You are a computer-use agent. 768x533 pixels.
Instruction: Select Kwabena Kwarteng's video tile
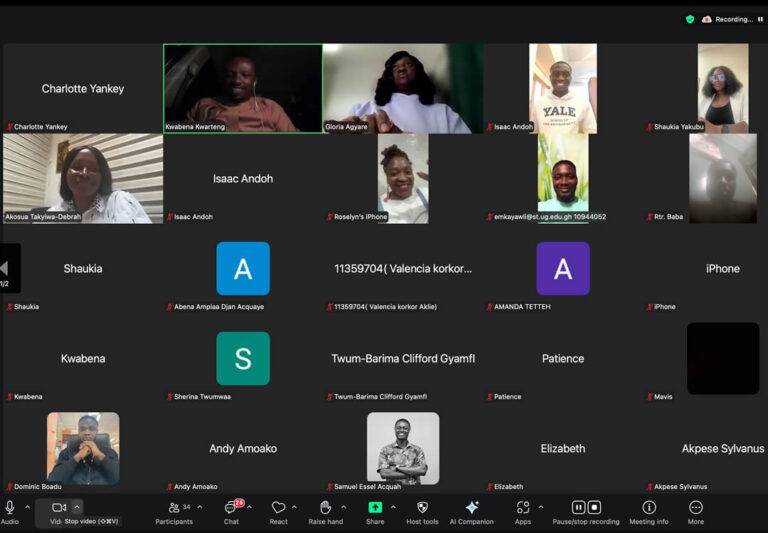[x=243, y=88]
